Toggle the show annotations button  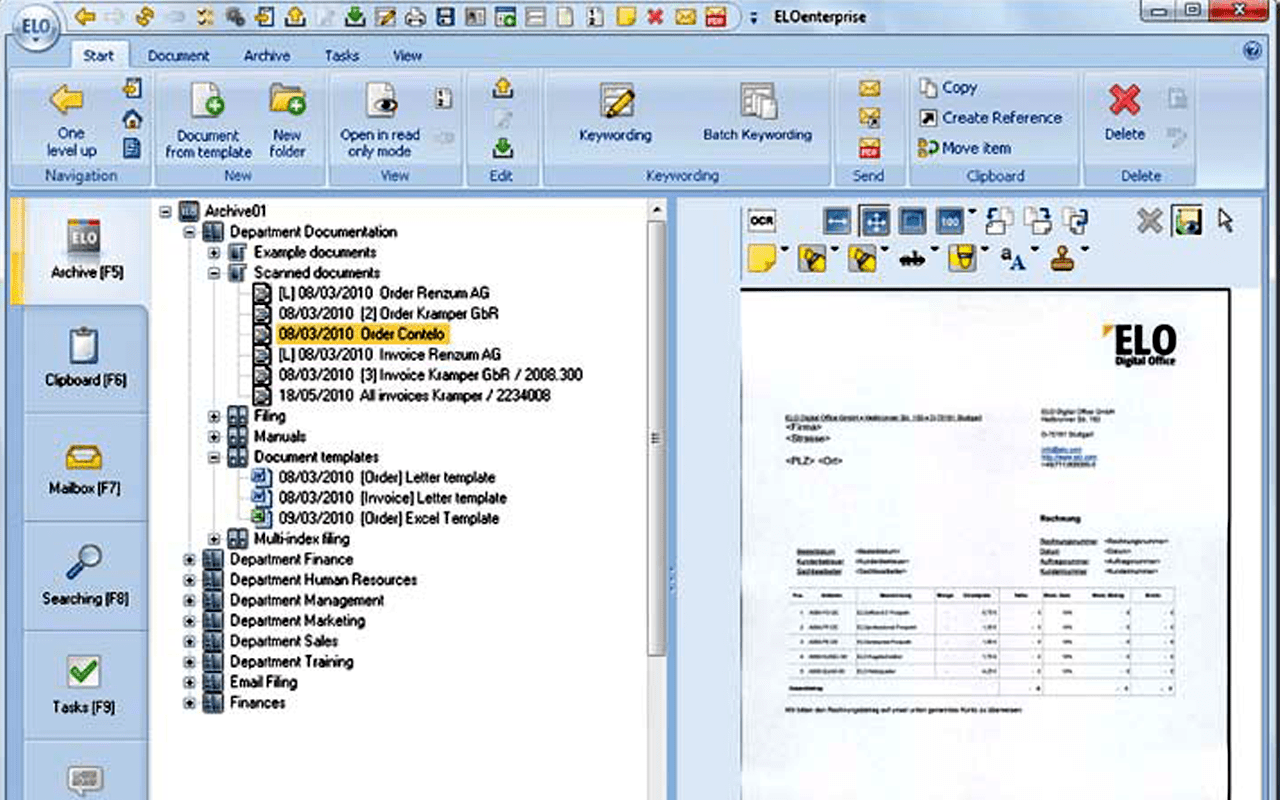tap(1187, 221)
